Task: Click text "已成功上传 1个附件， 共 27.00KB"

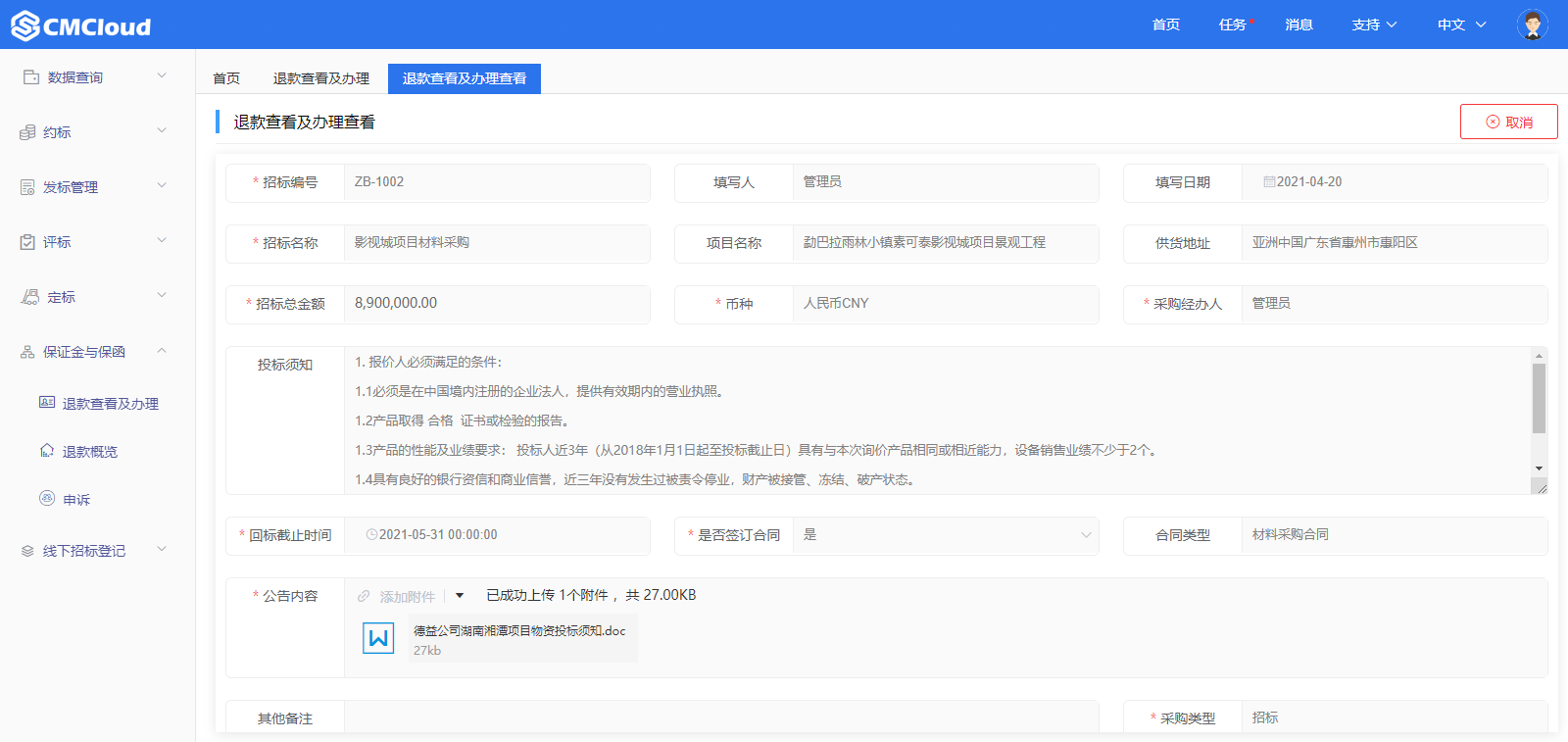Action: (591, 595)
